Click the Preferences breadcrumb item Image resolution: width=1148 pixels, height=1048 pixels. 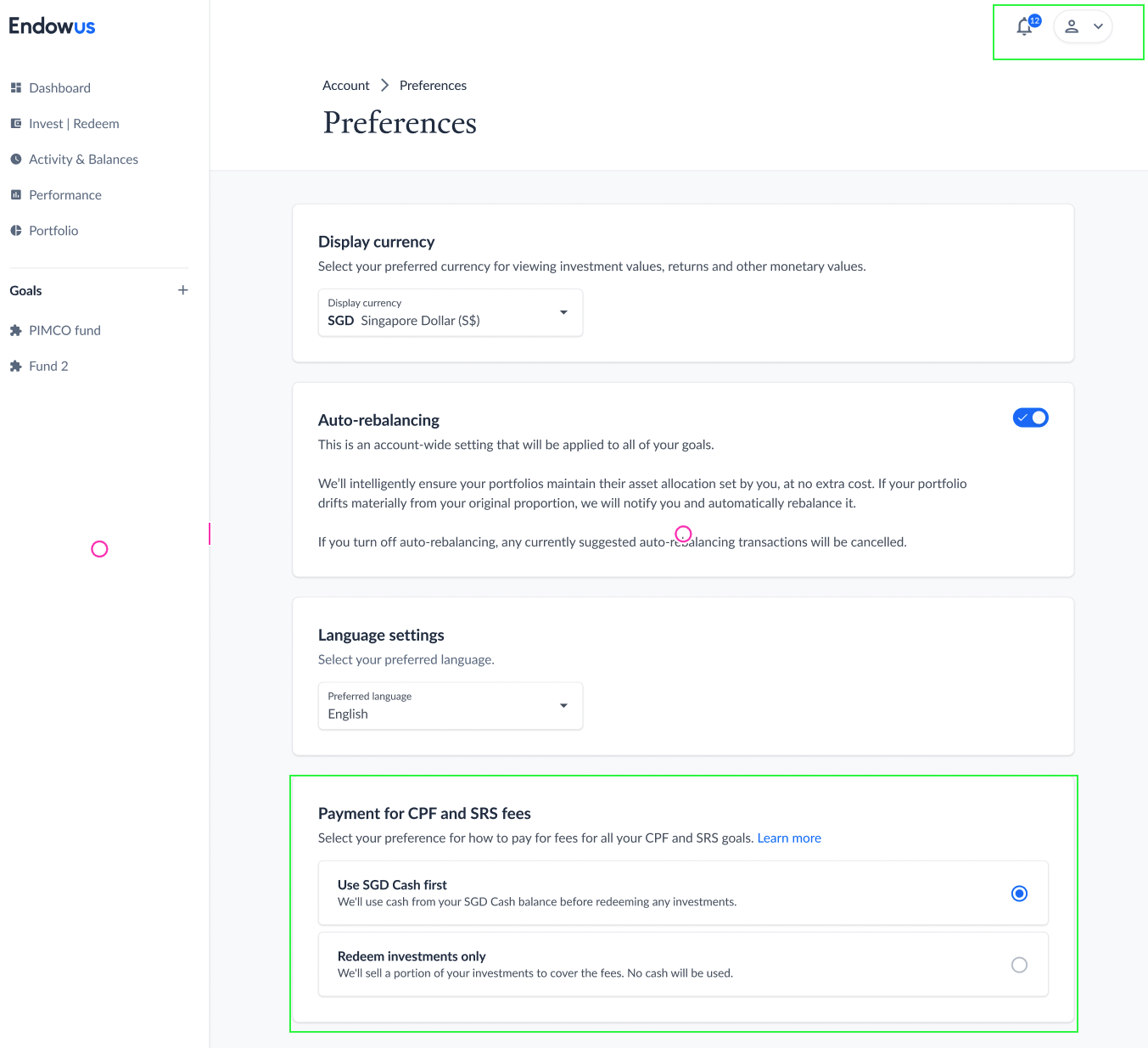click(x=433, y=86)
